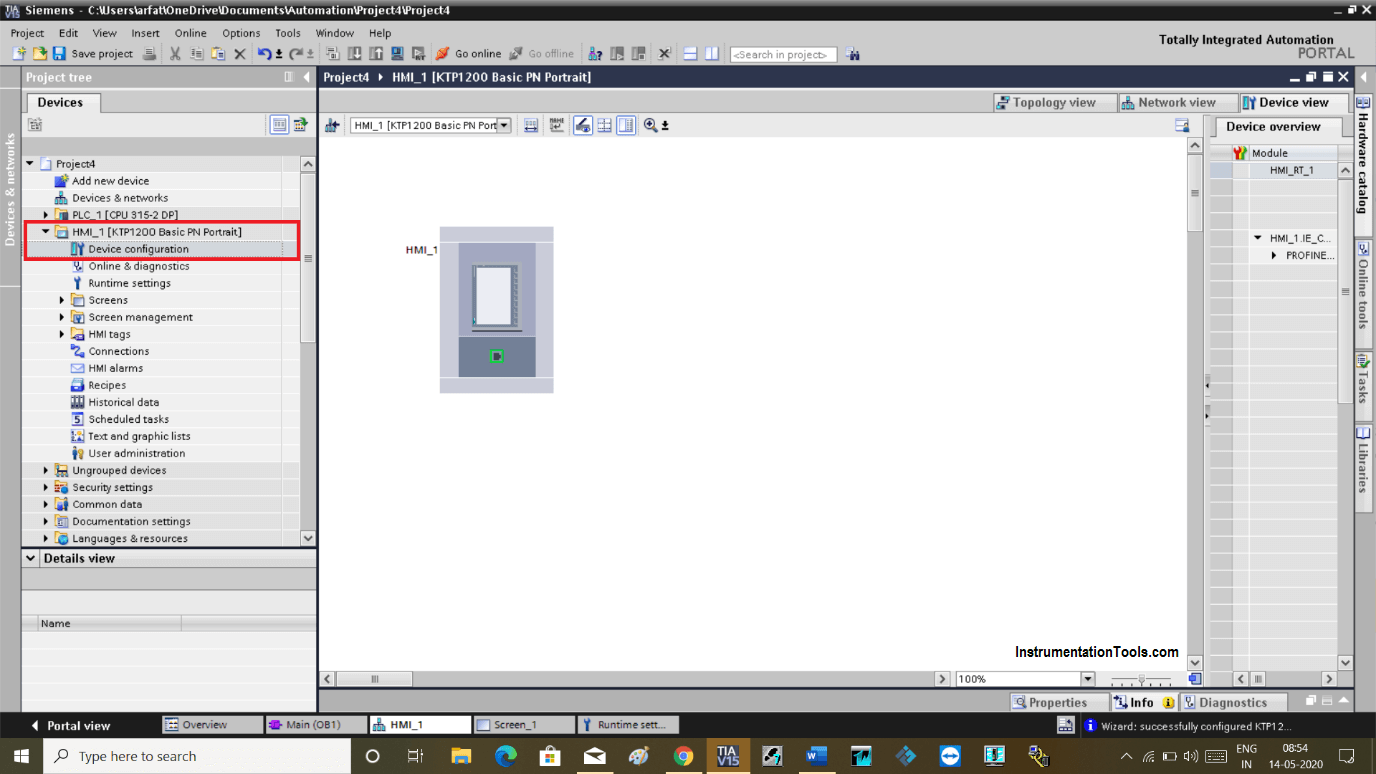
Task: Type-focus the Search in project field
Action: click(x=783, y=54)
